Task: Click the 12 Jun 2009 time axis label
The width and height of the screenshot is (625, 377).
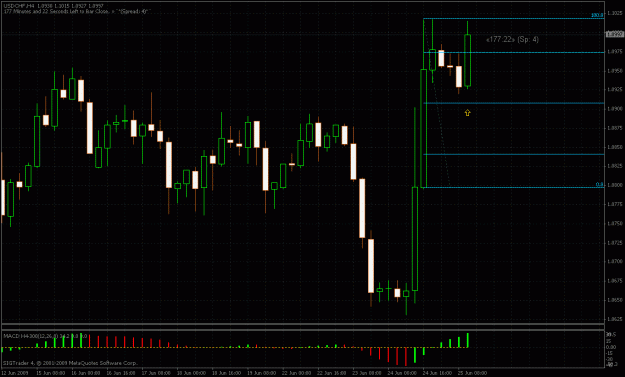Action: pos(15,373)
